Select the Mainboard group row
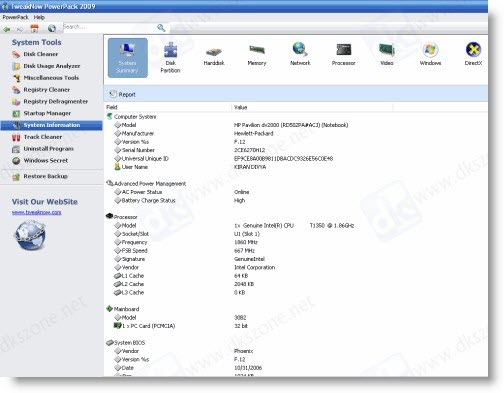The width and height of the screenshot is (504, 393). click(x=296, y=309)
